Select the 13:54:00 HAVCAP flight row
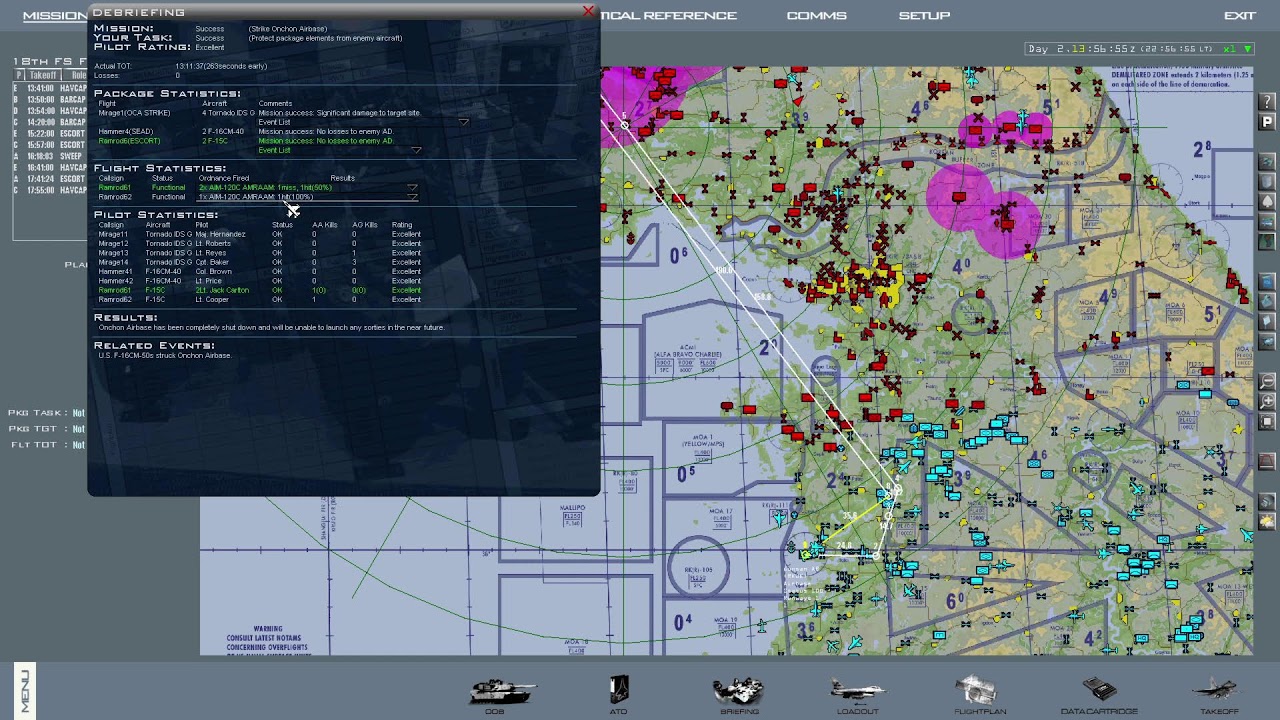Image resolution: width=1280 pixels, height=720 pixels. pos(50,110)
